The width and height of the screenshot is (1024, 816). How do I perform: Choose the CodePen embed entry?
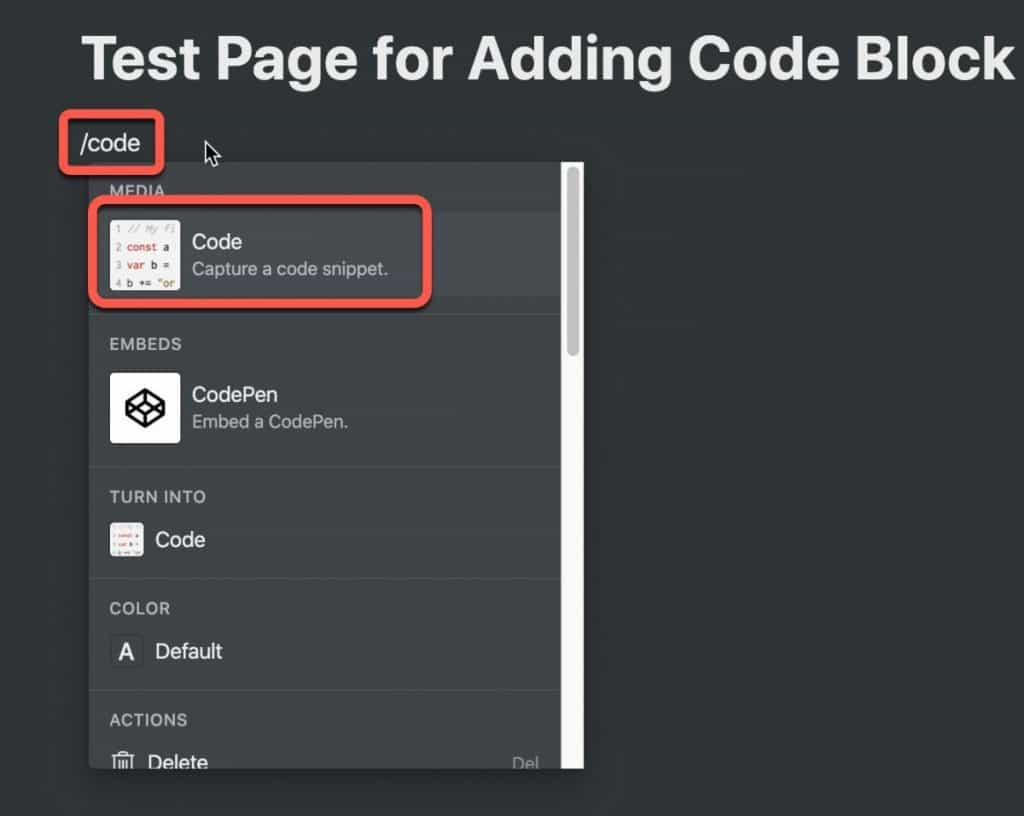point(325,408)
